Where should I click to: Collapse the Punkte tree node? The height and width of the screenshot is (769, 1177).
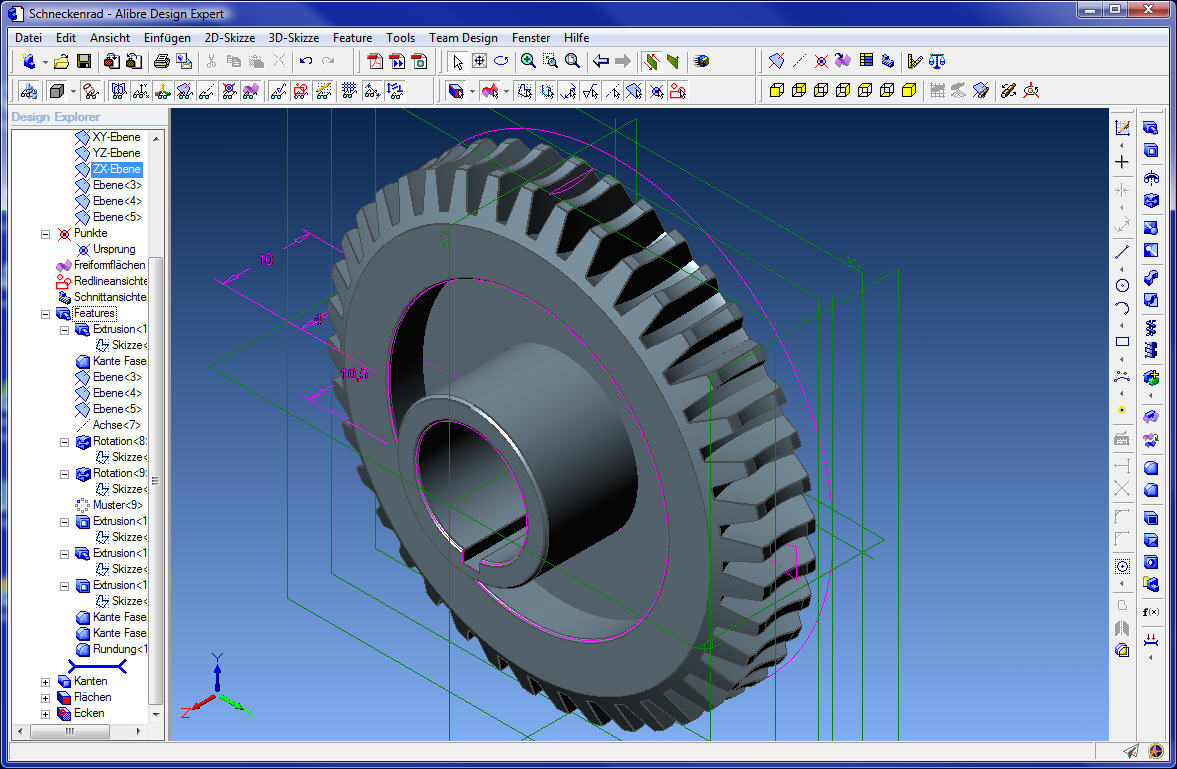[x=45, y=234]
